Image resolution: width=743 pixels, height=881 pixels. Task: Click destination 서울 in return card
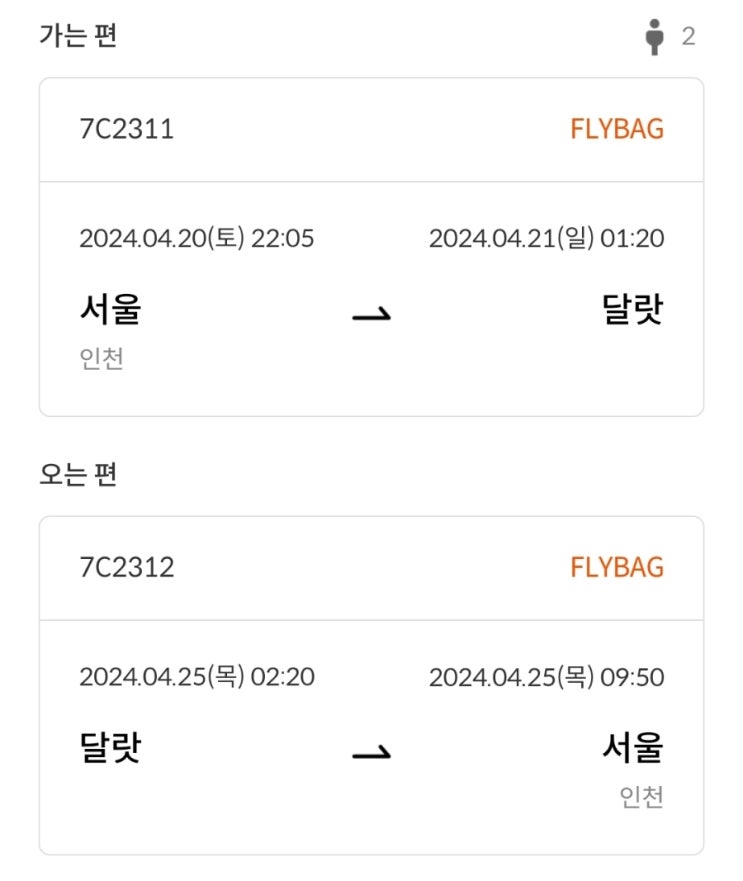coord(633,747)
